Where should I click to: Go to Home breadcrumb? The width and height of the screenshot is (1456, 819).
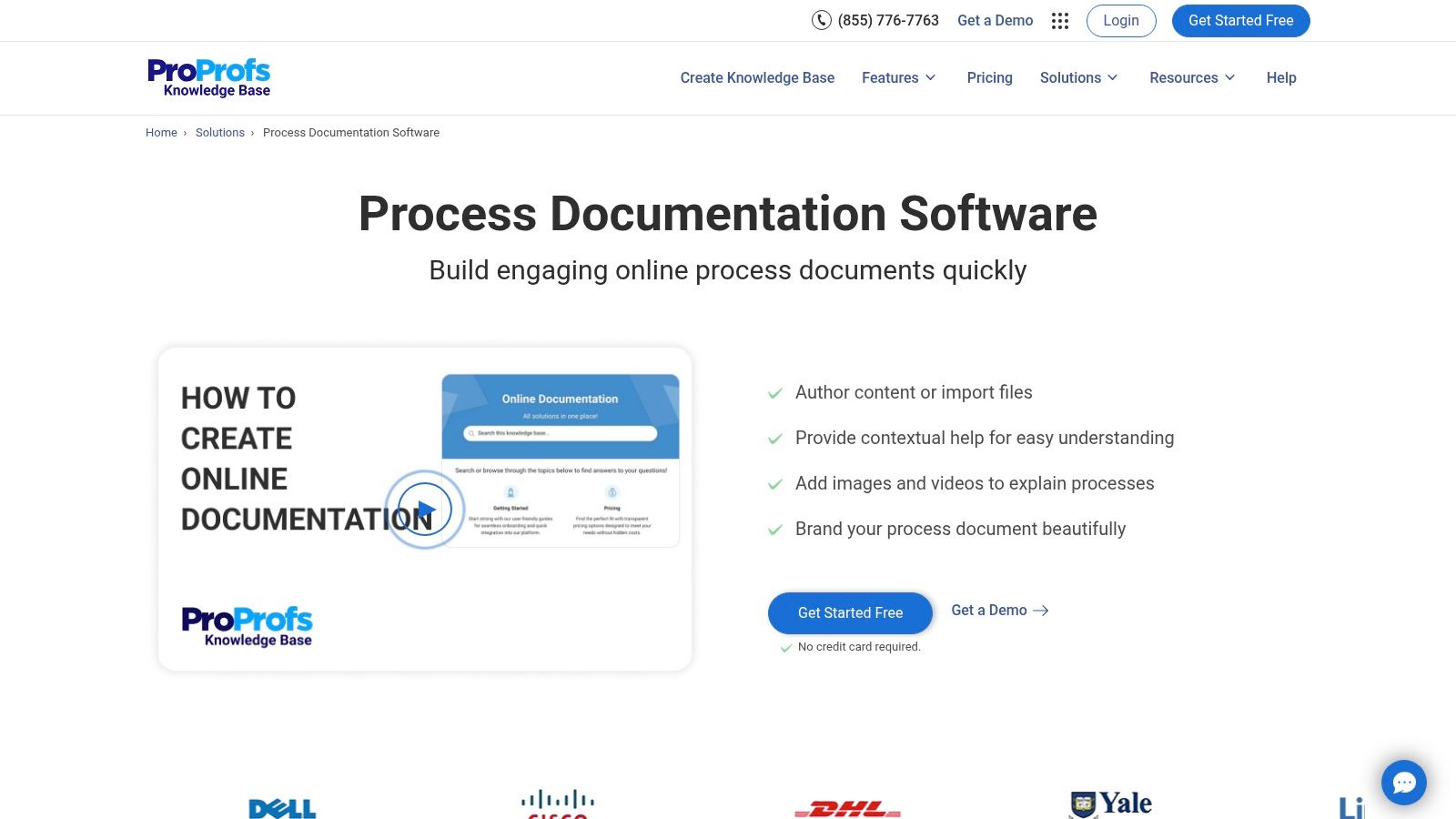click(161, 133)
